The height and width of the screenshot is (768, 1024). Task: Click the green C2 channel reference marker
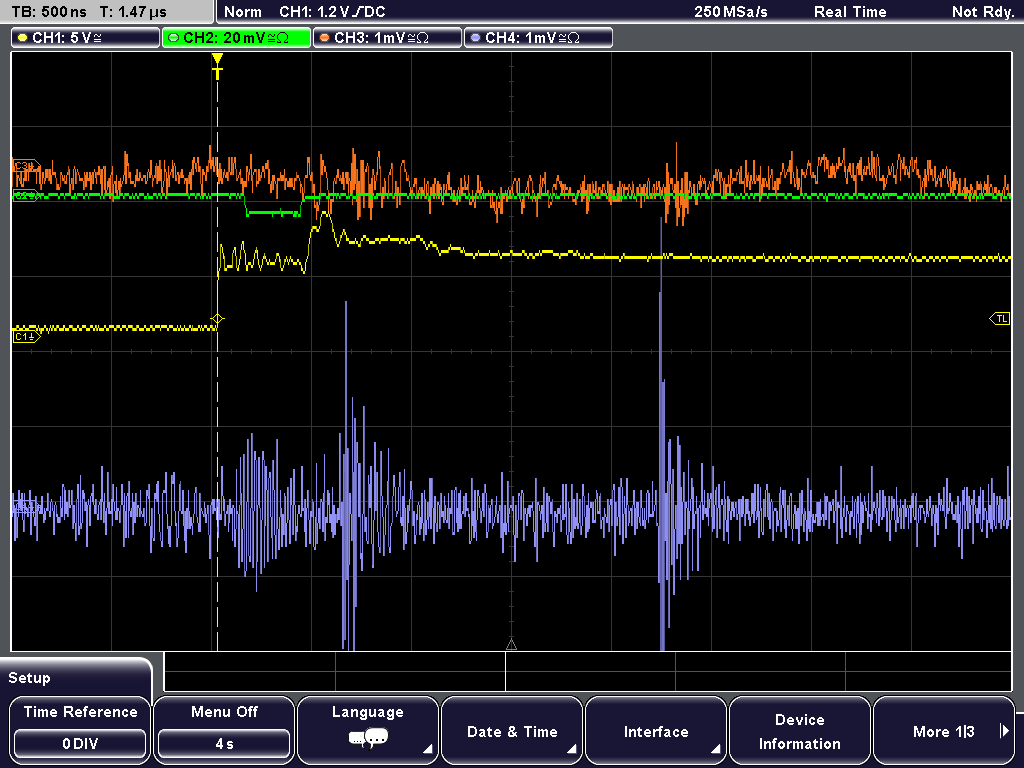click(x=26, y=195)
